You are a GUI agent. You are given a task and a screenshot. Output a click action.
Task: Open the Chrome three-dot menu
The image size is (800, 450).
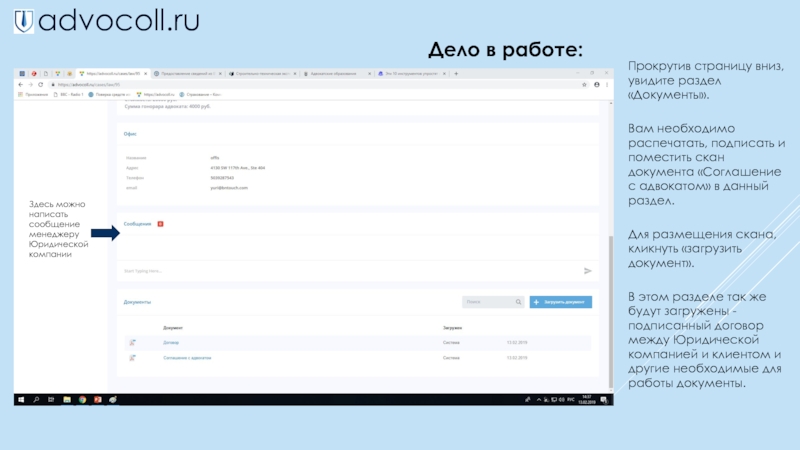[607, 85]
